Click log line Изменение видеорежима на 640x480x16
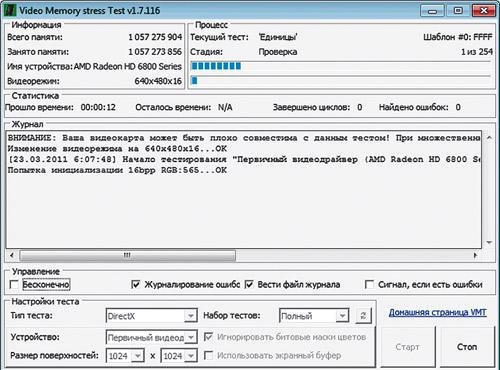 point(117,149)
